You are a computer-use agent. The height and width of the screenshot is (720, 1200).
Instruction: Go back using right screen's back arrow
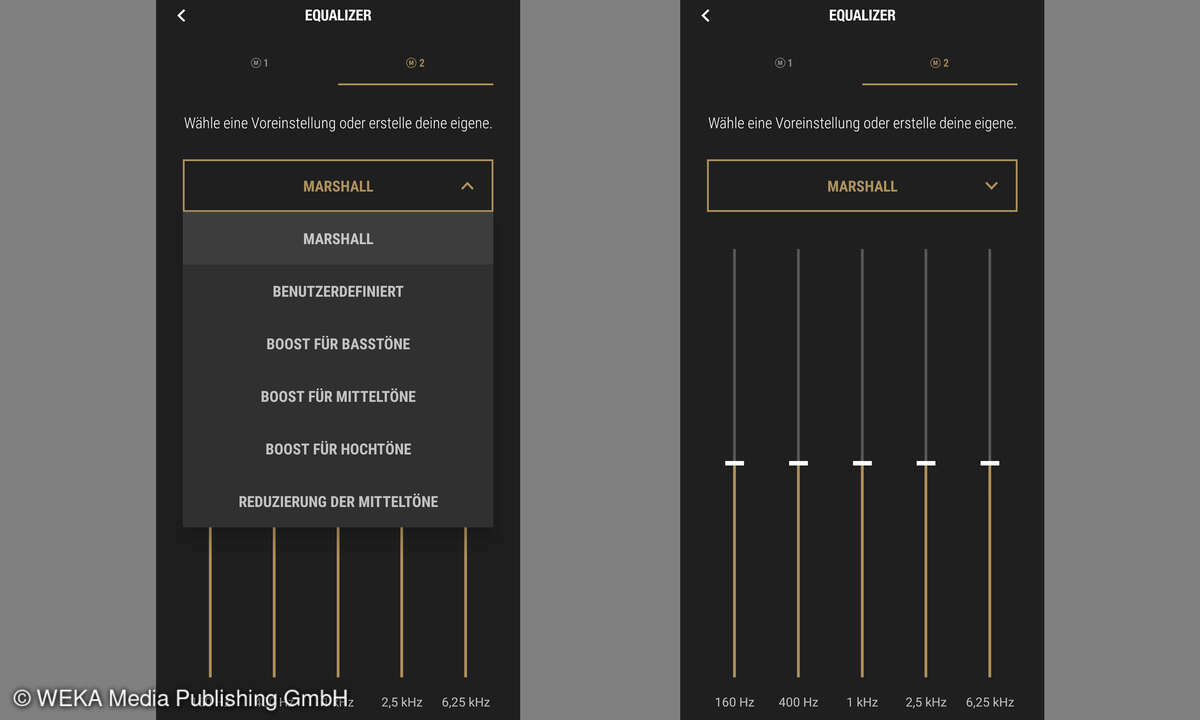pos(705,15)
